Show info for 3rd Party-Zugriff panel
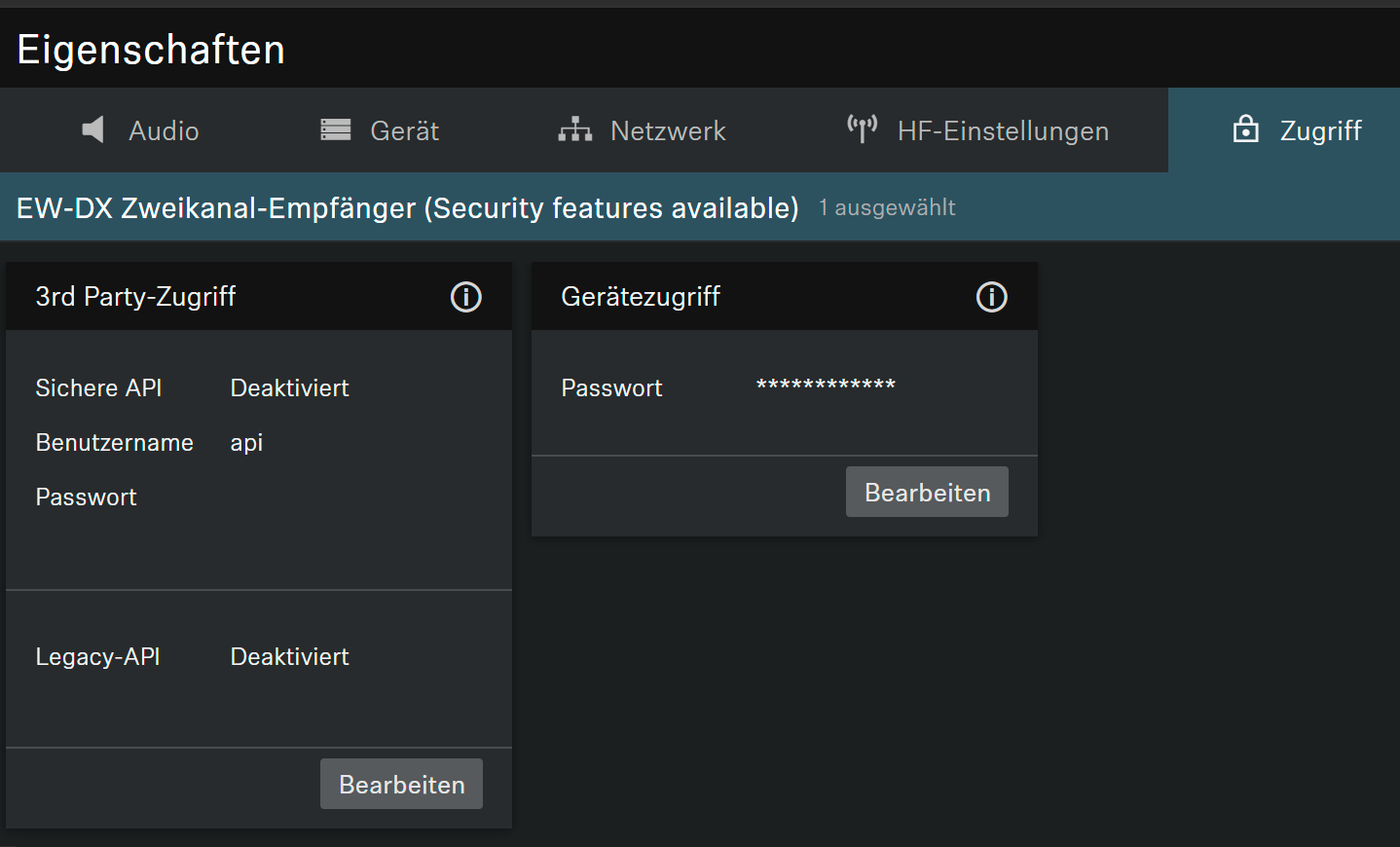The image size is (1400, 847). click(x=465, y=297)
